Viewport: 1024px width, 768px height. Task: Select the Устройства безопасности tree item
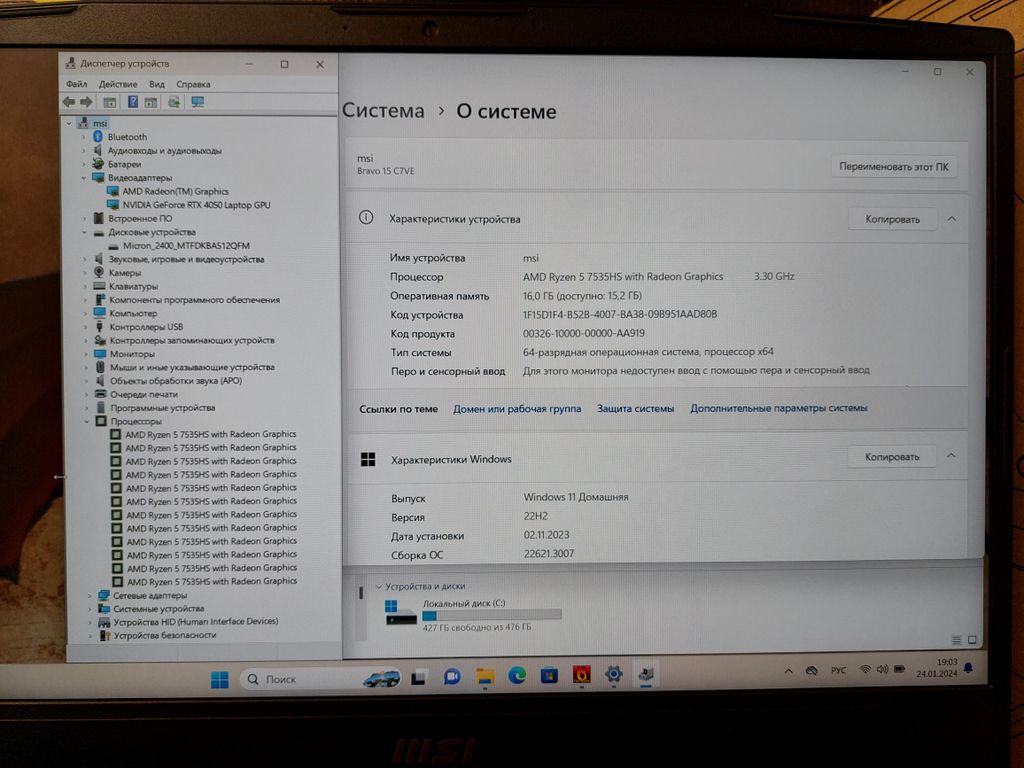pyautogui.click(x=165, y=635)
